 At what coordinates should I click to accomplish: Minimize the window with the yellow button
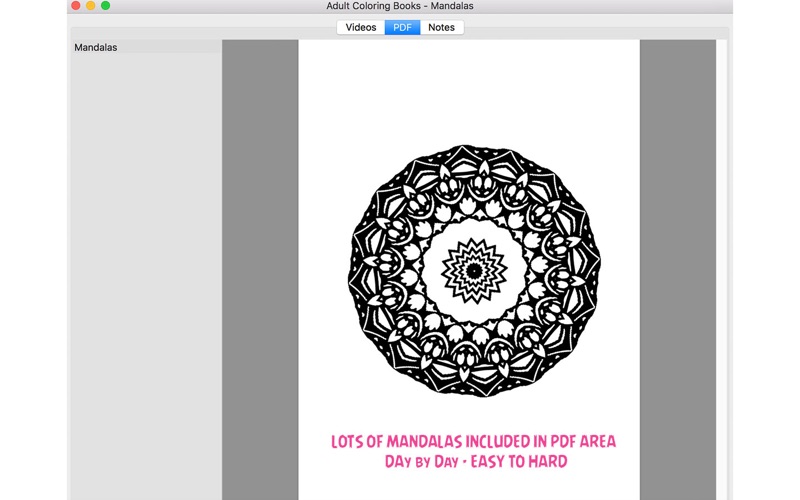[x=90, y=6]
